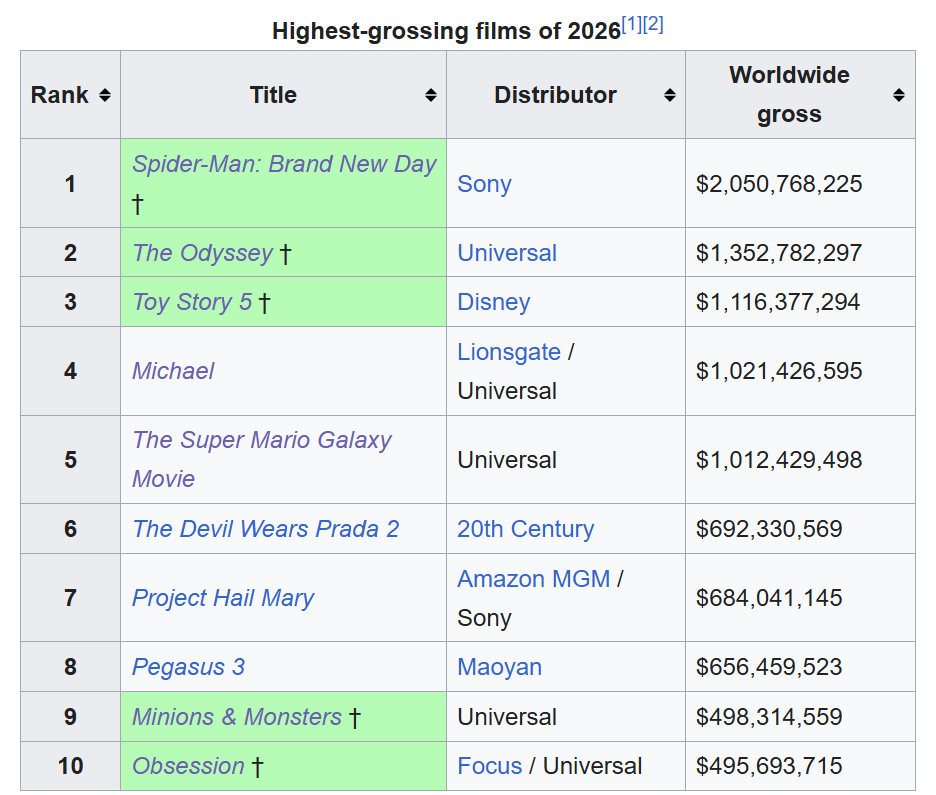Image resolution: width=936 pixels, height=795 pixels.
Task: Open Toy Story 5 film link
Action: [192, 302]
